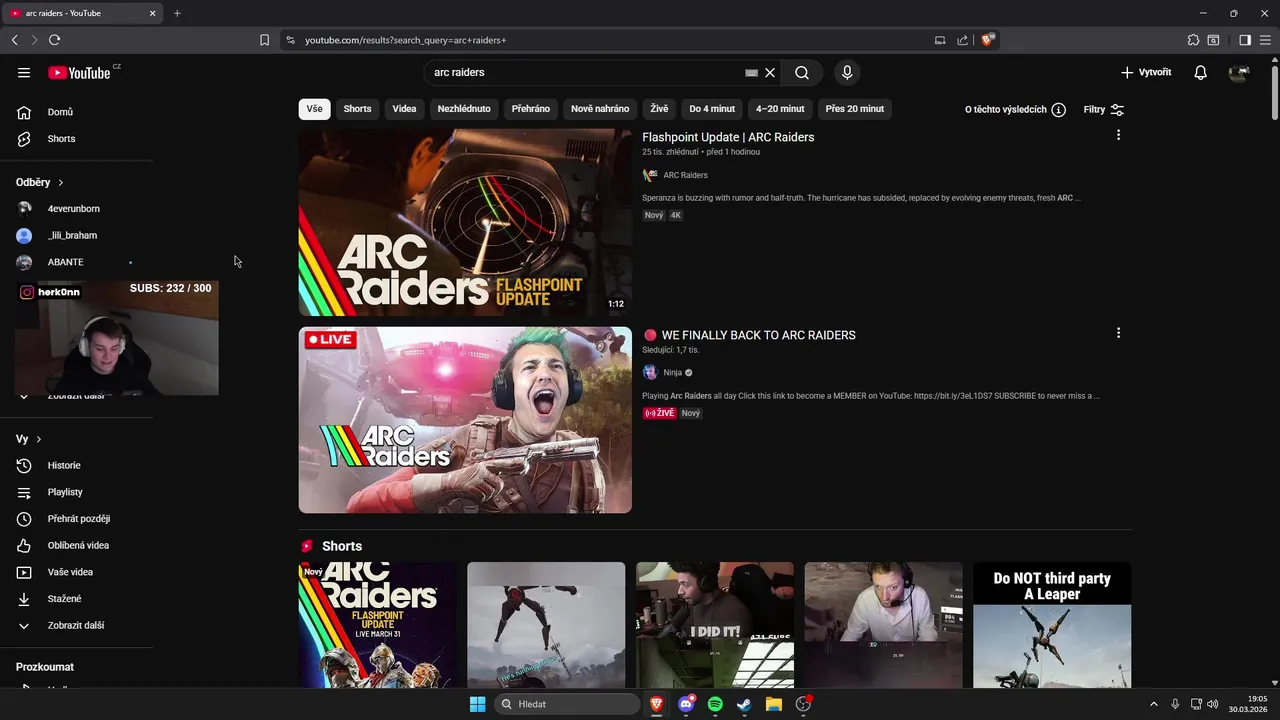Open the ARC Raiders channel link

[685, 175]
